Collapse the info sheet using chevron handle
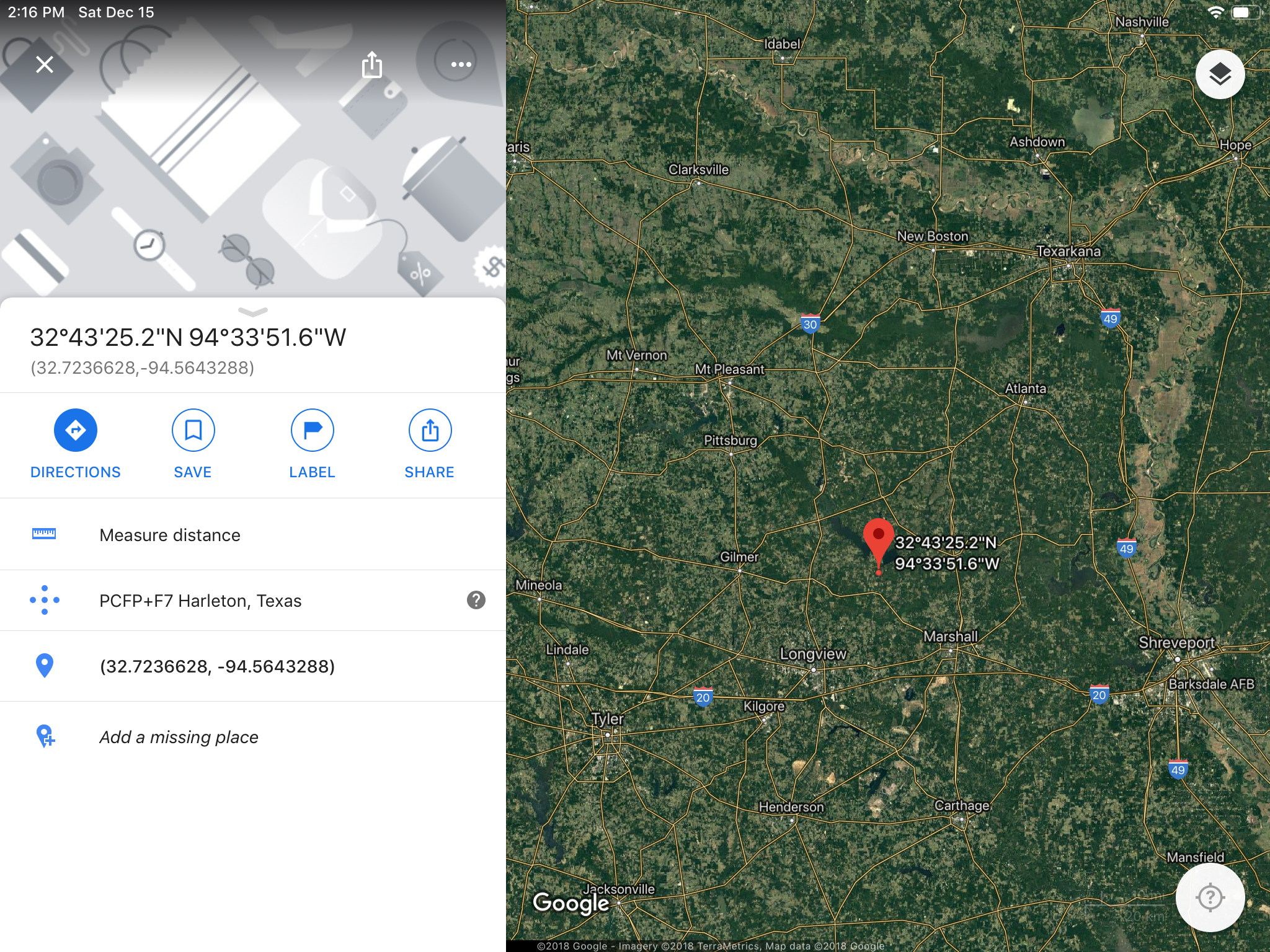Image resolution: width=1270 pixels, height=952 pixels. click(x=252, y=311)
